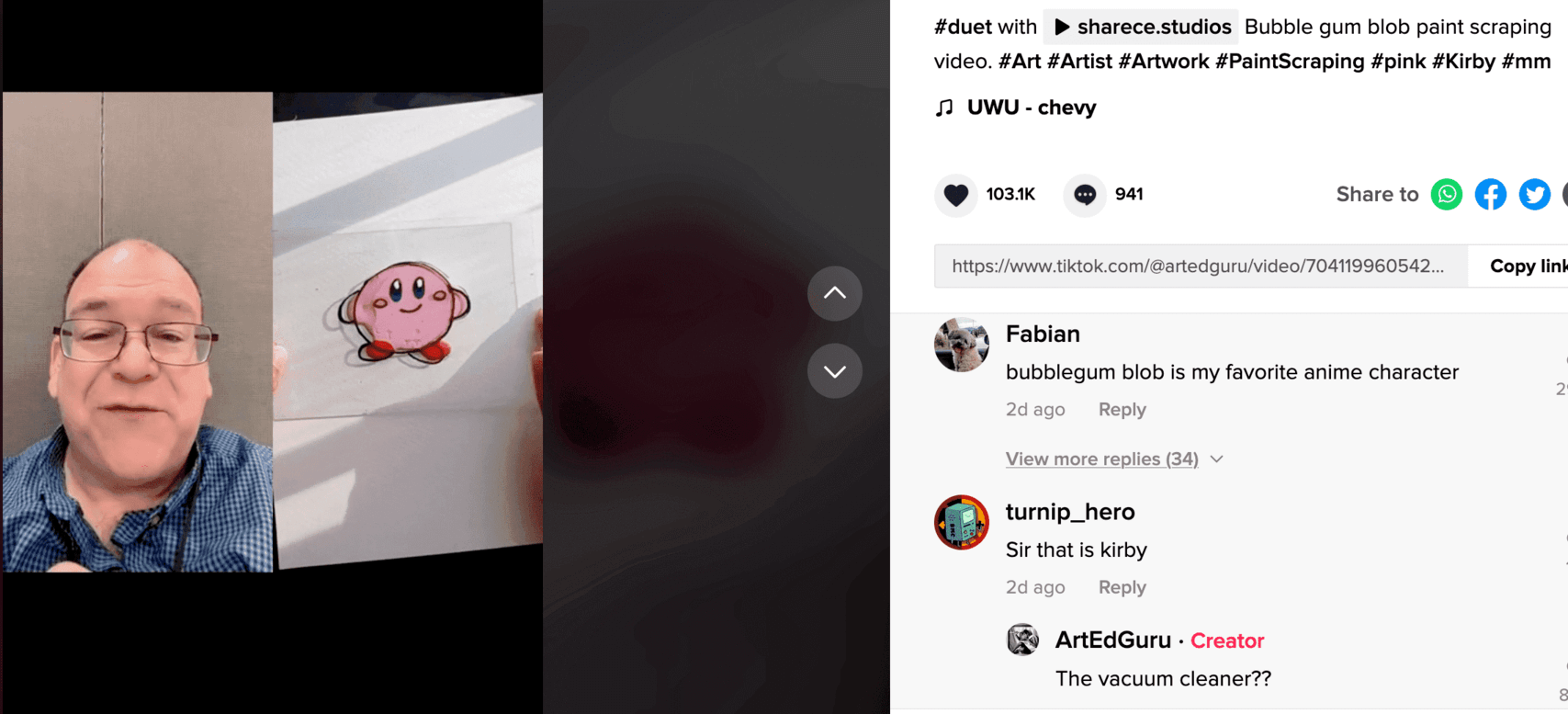Share to Twitter

pos(1534,195)
